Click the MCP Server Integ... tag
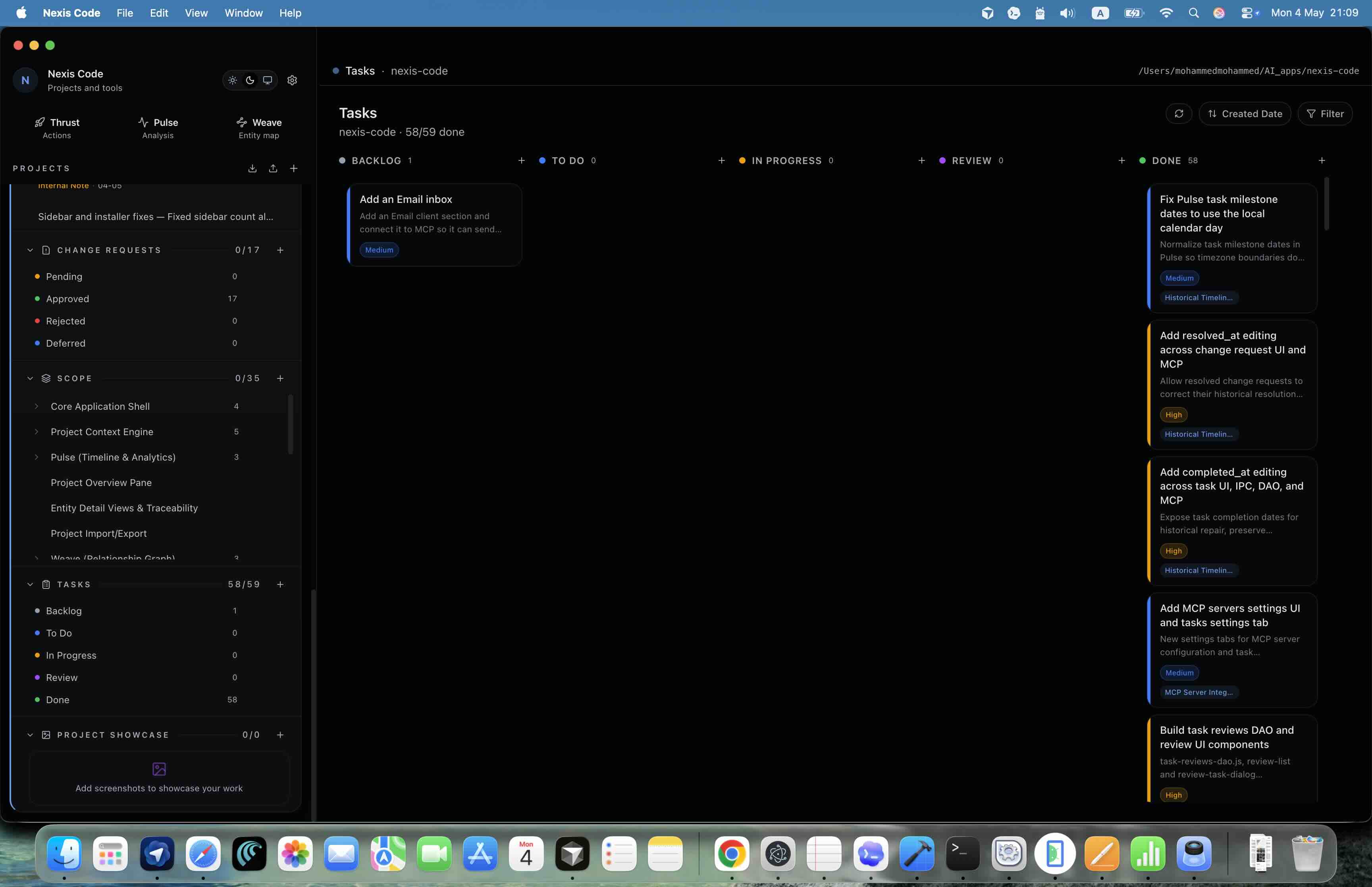The width and height of the screenshot is (1372, 887). tap(1199, 692)
